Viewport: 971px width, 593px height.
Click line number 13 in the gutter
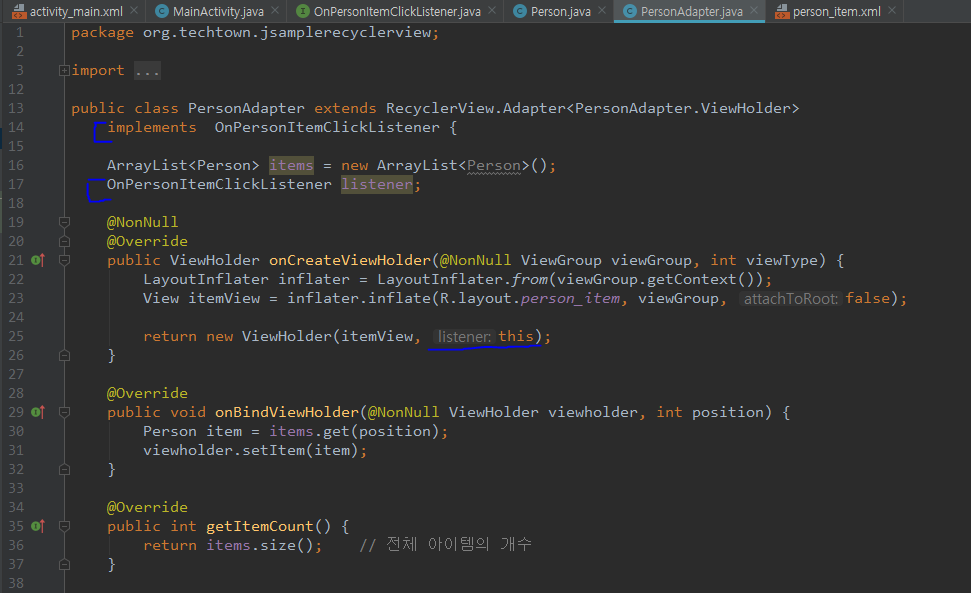[x=15, y=108]
